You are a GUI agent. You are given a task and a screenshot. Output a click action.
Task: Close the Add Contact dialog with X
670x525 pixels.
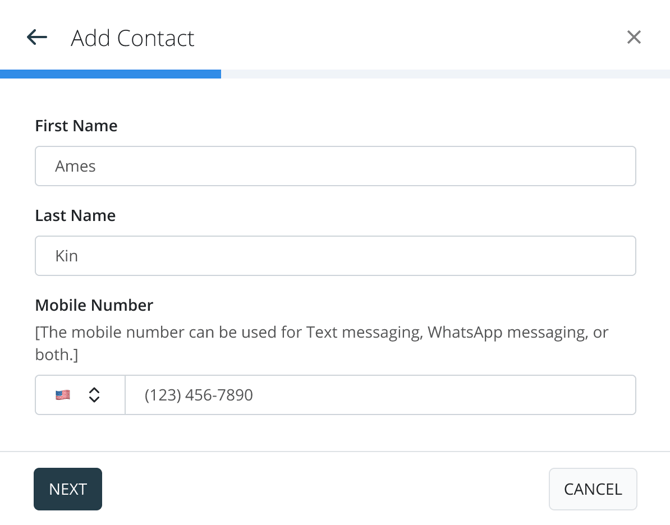pos(634,38)
